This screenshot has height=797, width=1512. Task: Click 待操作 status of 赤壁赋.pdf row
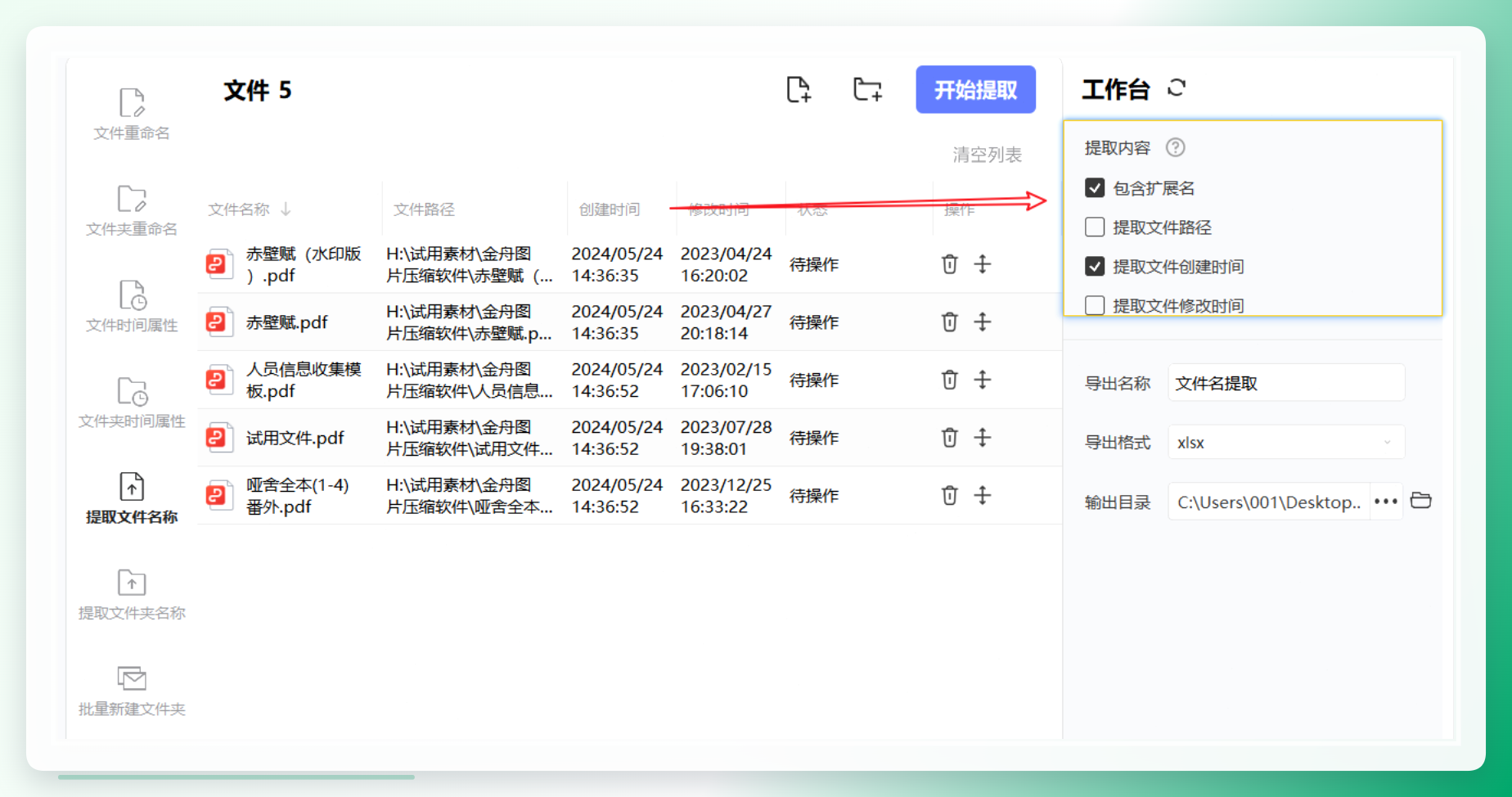click(x=814, y=322)
